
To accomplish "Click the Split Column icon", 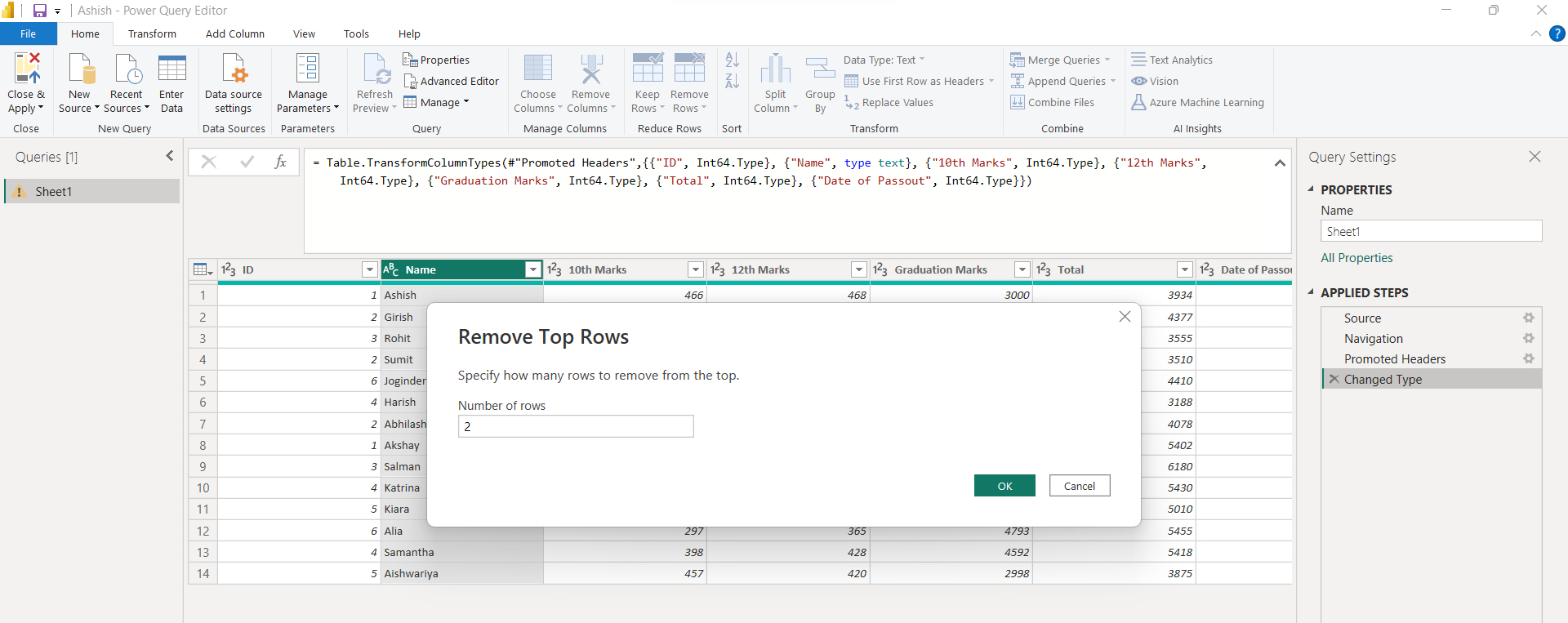I will pyautogui.click(x=775, y=70).
